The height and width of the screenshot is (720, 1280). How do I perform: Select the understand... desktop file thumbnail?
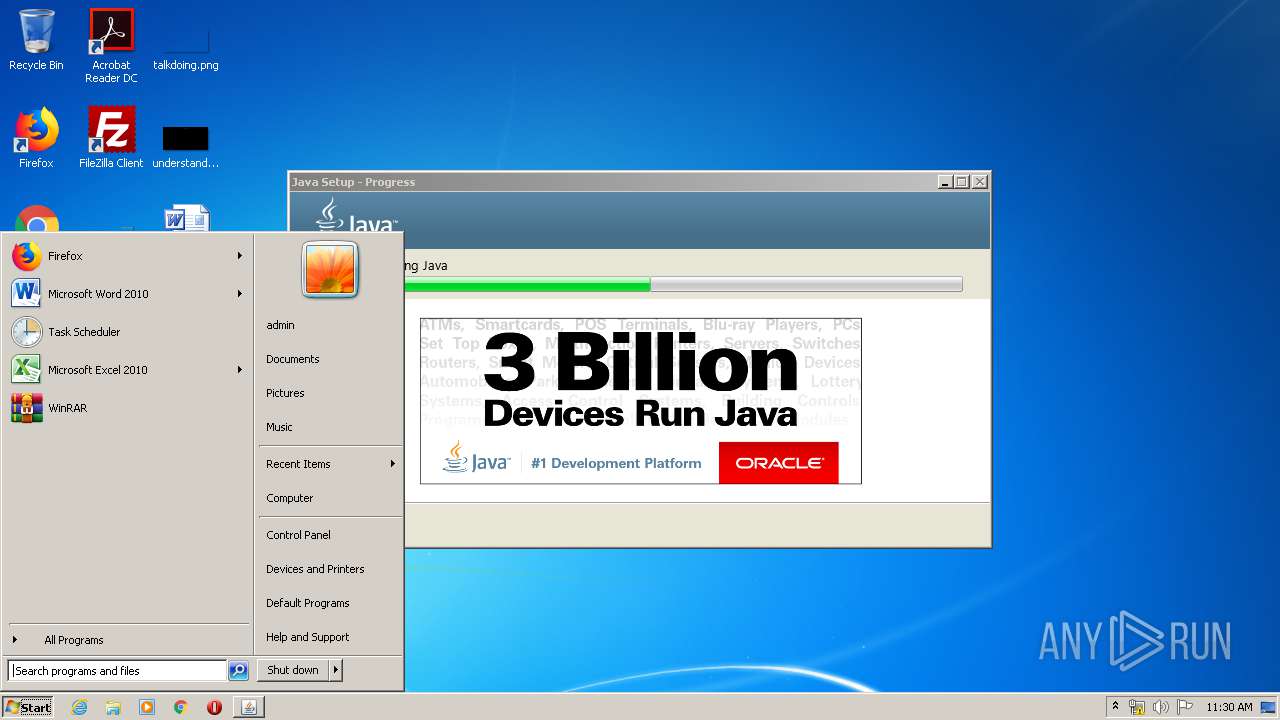click(186, 139)
